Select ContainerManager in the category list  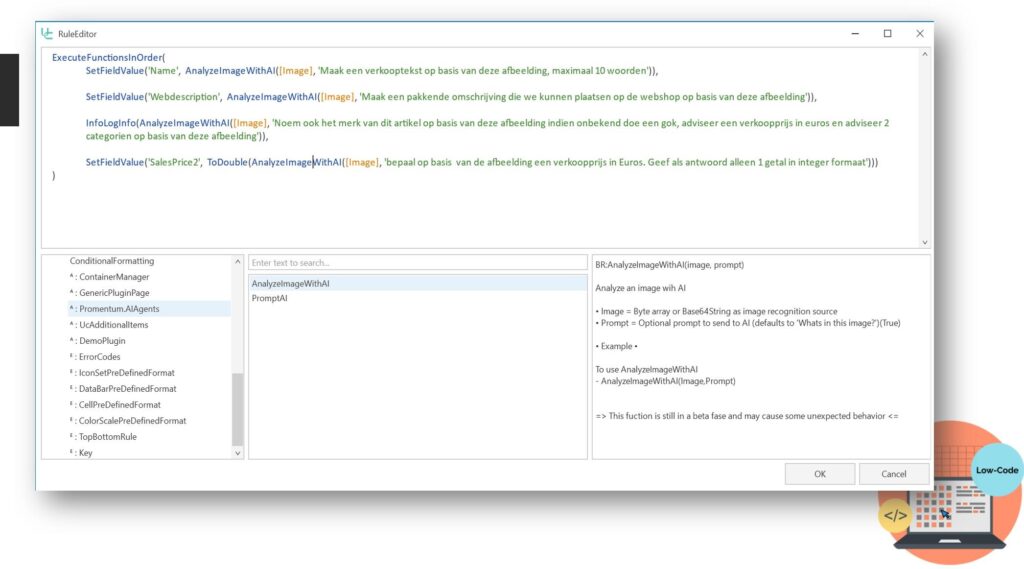click(114, 277)
